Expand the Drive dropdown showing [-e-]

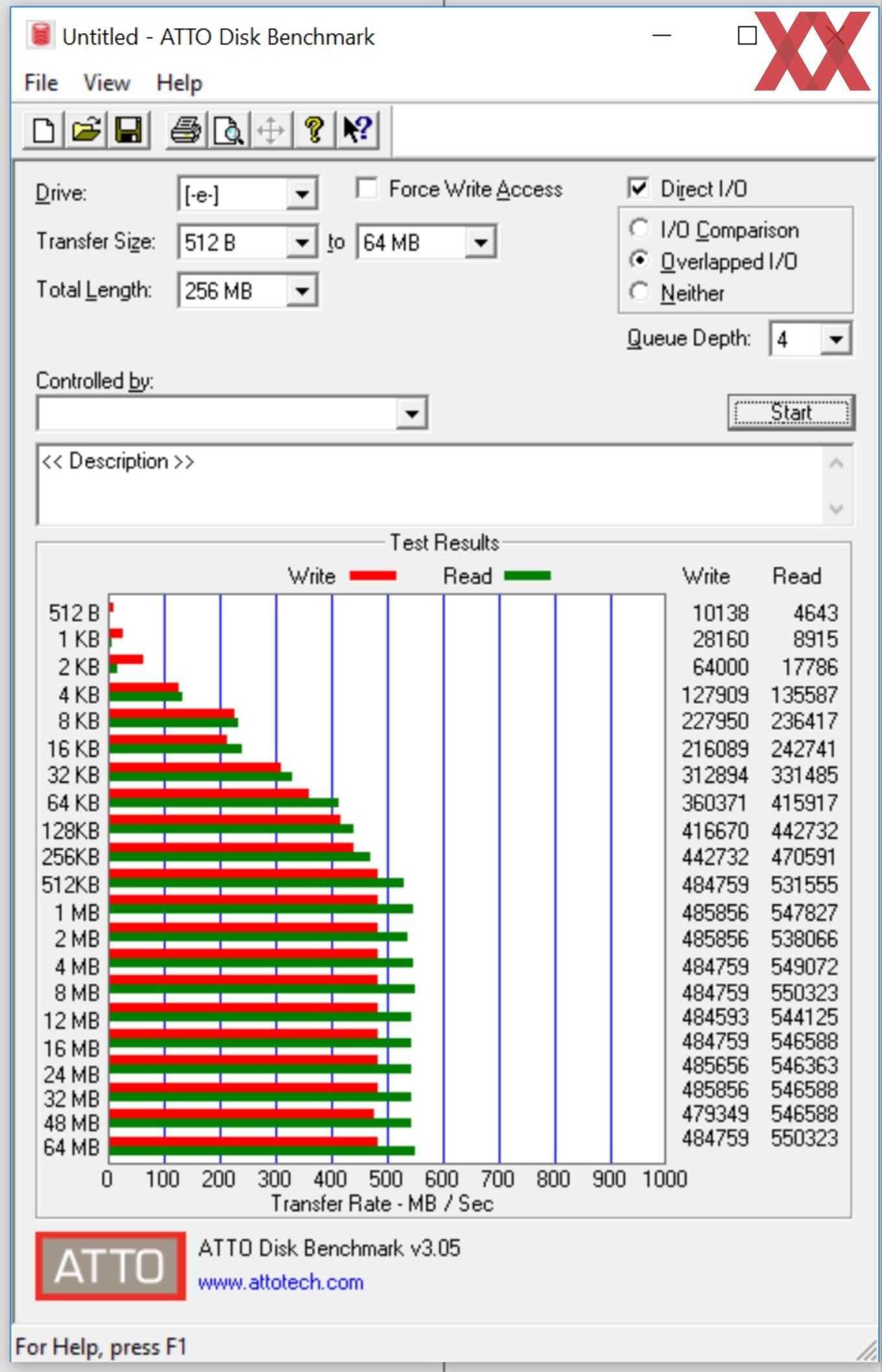point(302,194)
